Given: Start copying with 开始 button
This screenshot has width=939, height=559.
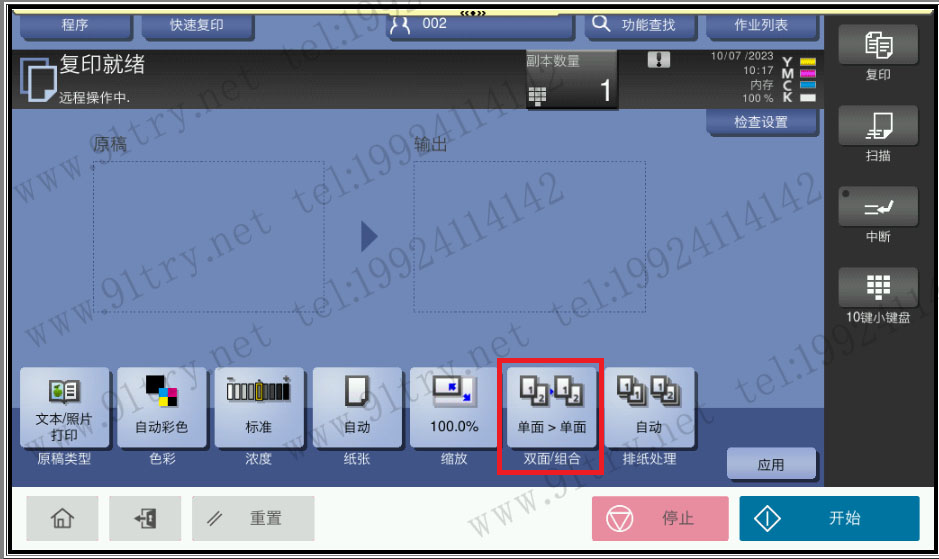Looking at the screenshot, I should point(829,518).
